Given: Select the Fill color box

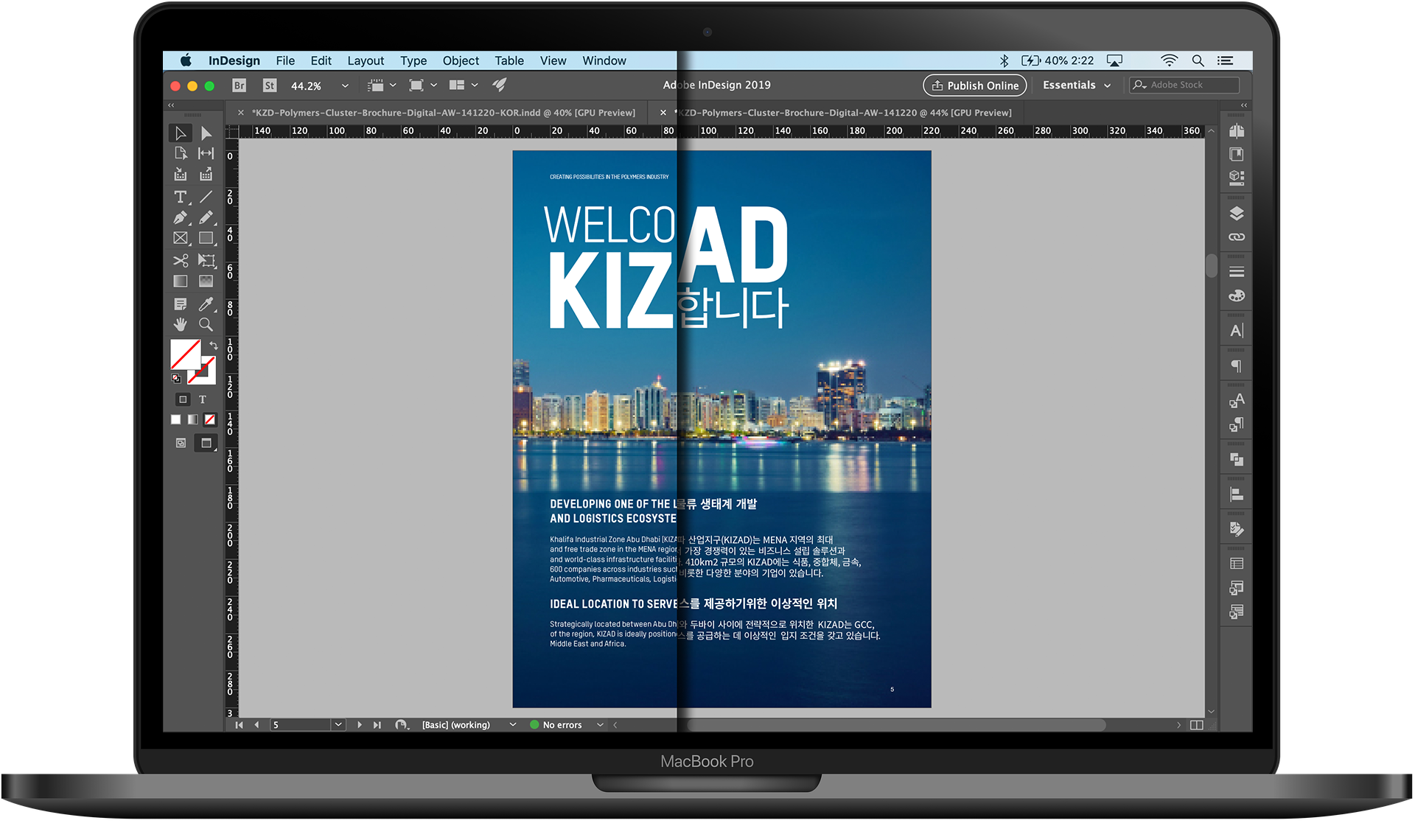Looking at the screenshot, I should 186,354.
